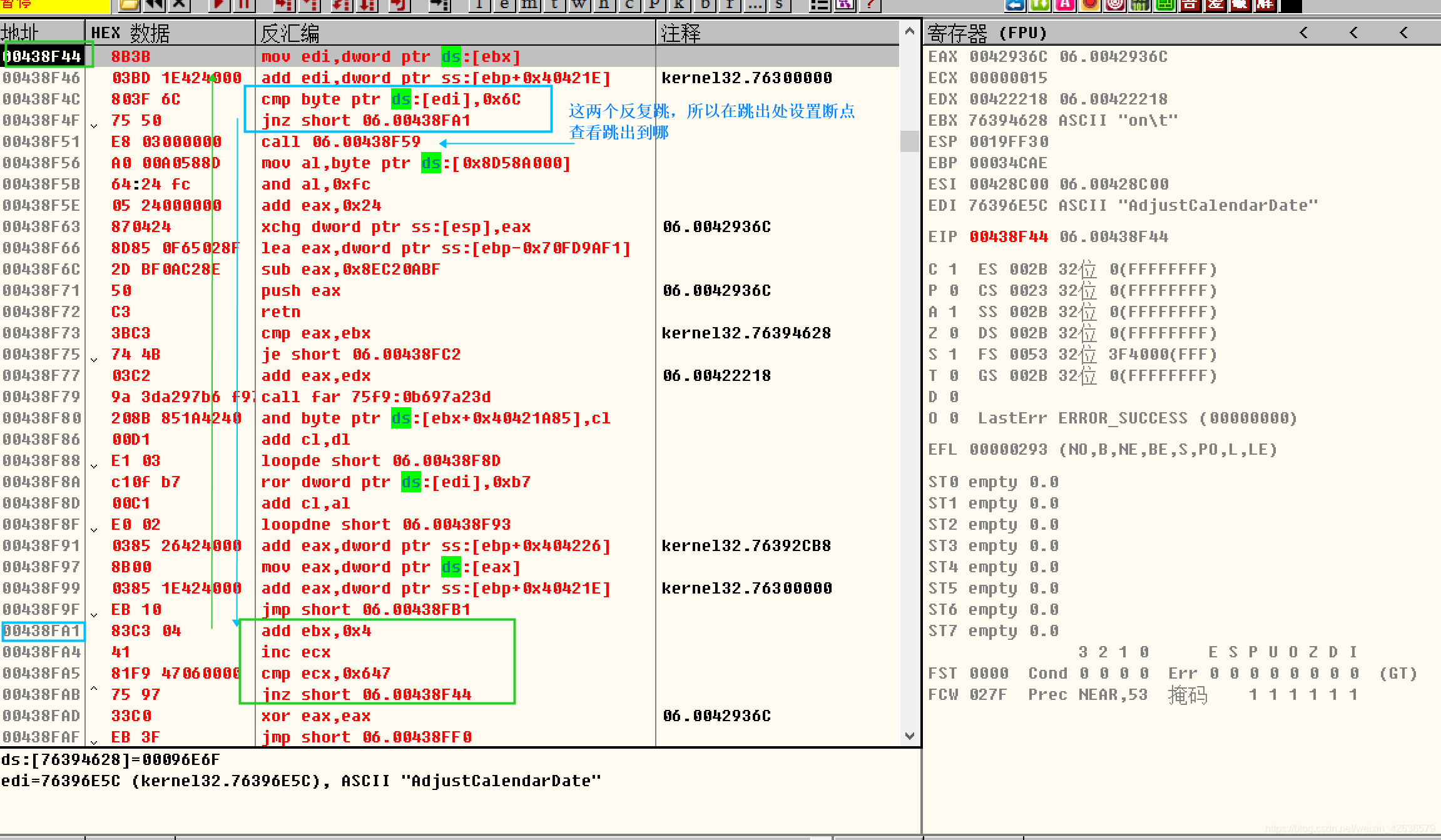
Task: Click the Trace into toolbar icon
Action: click(x=342, y=5)
